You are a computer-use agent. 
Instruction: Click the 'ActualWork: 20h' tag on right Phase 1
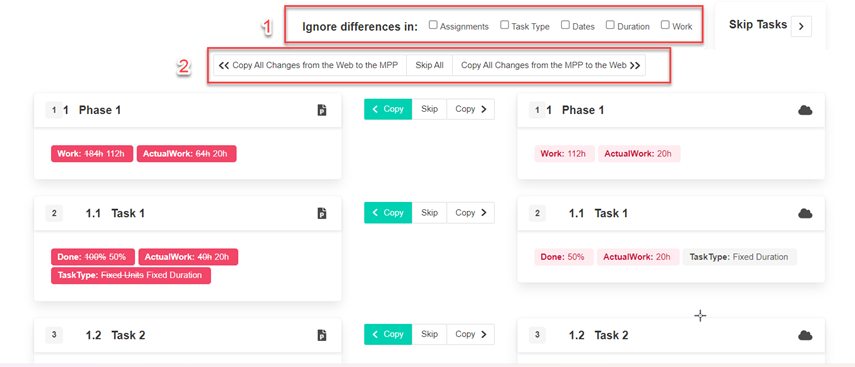(x=639, y=154)
